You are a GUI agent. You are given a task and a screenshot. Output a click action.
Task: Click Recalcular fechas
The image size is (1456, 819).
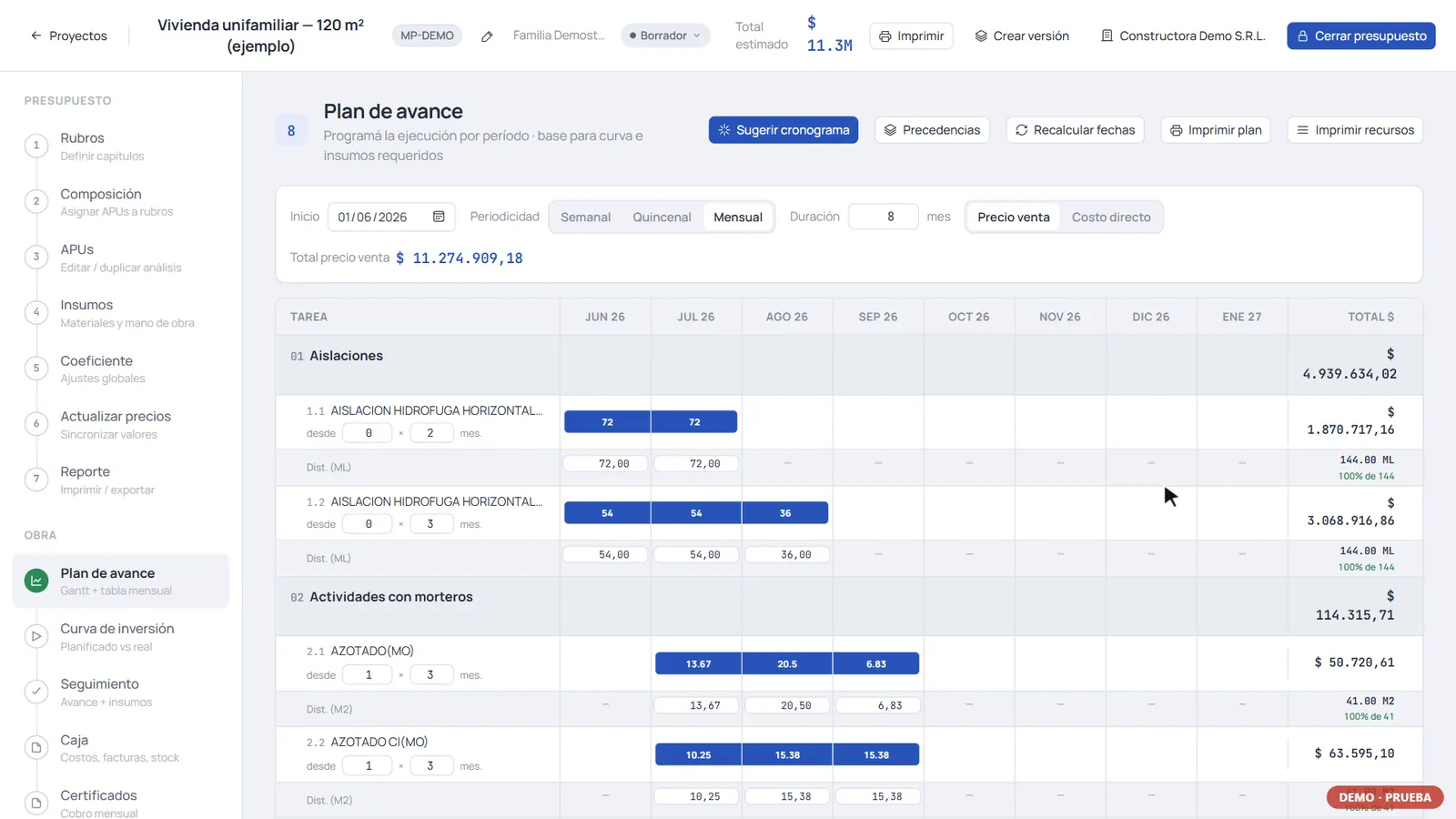click(1075, 130)
